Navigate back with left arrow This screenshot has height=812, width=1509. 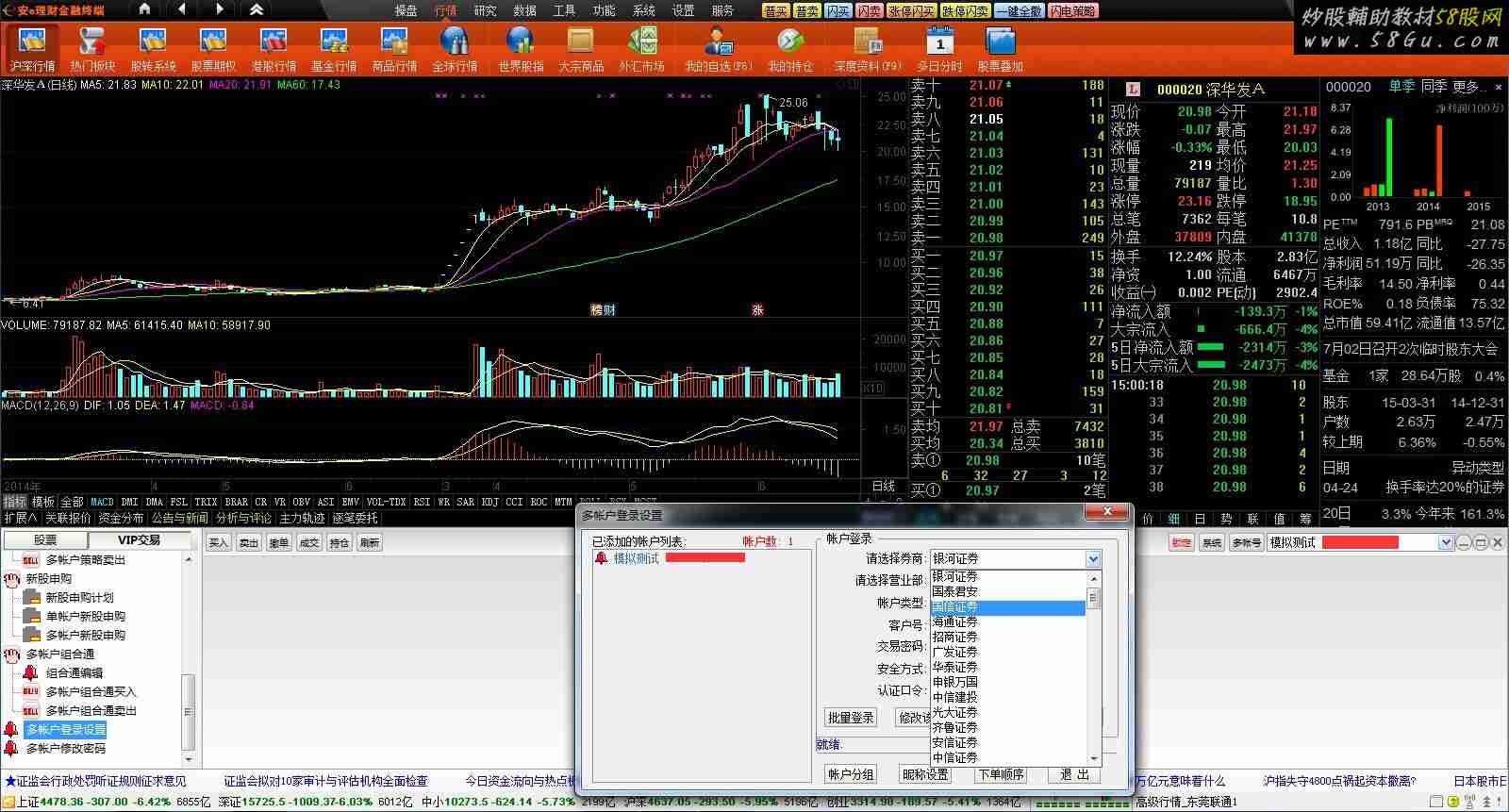[181, 9]
